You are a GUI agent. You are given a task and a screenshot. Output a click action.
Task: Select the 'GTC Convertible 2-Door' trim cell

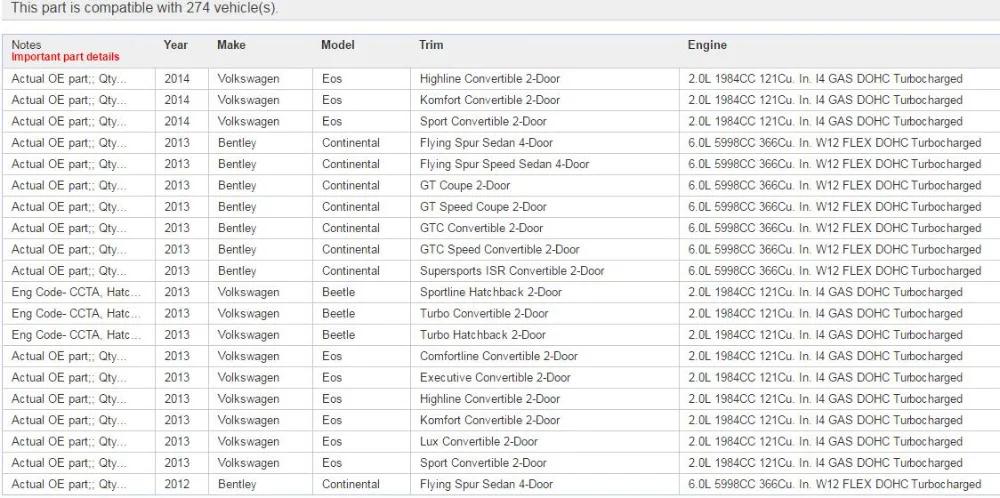[x=482, y=228]
